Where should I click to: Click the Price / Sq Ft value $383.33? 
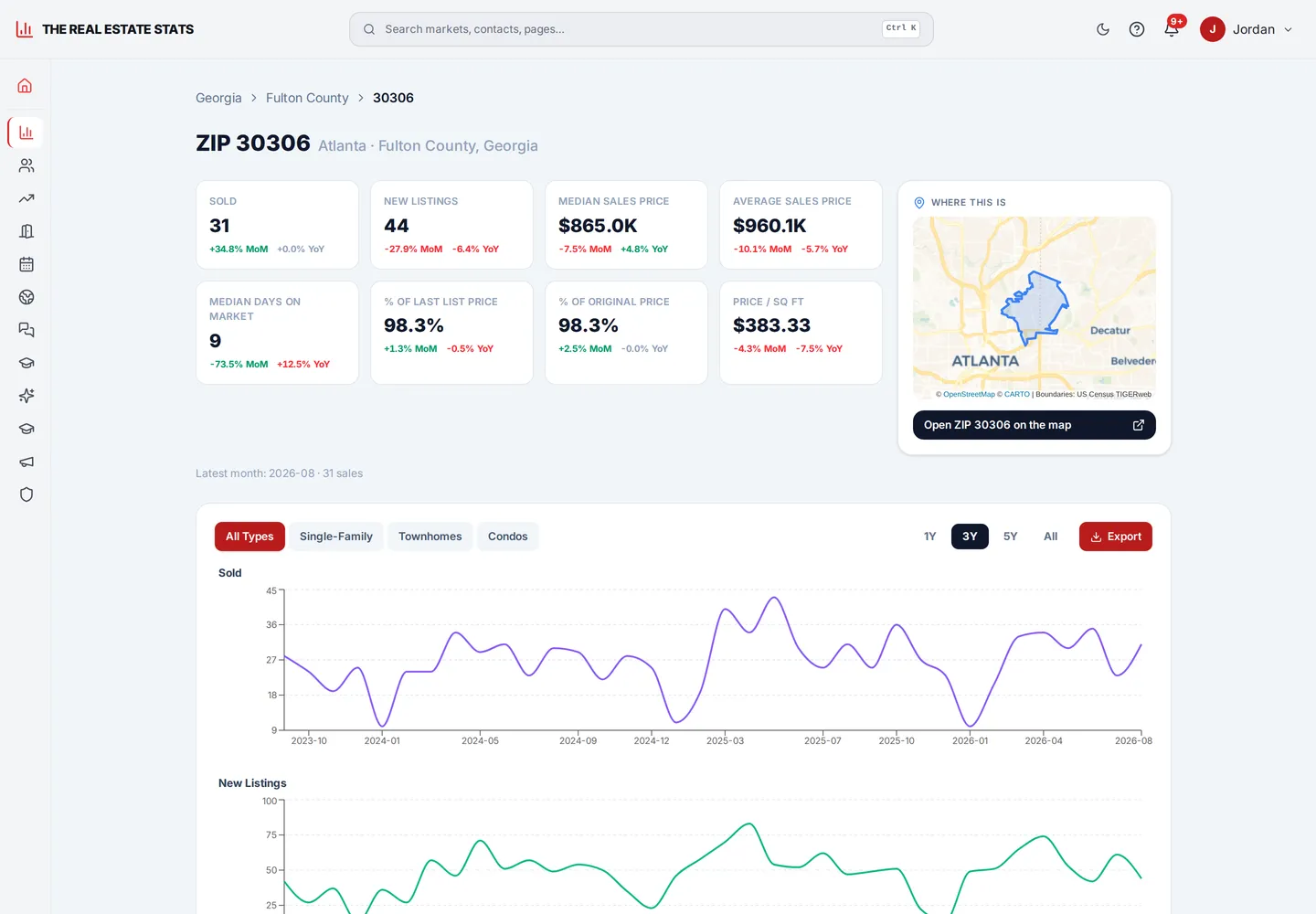(771, 325)
